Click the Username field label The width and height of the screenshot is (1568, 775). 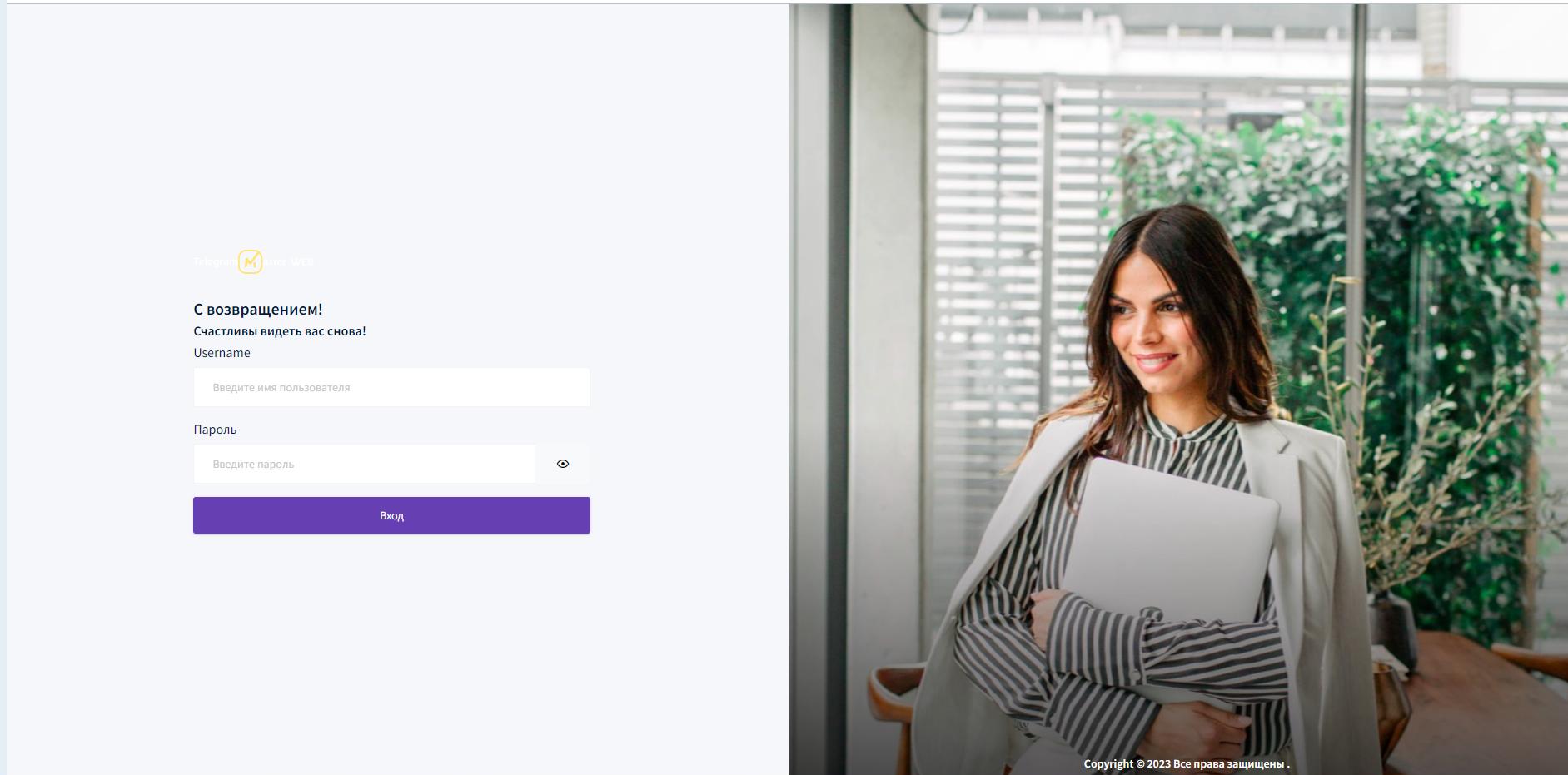point(222,353)
